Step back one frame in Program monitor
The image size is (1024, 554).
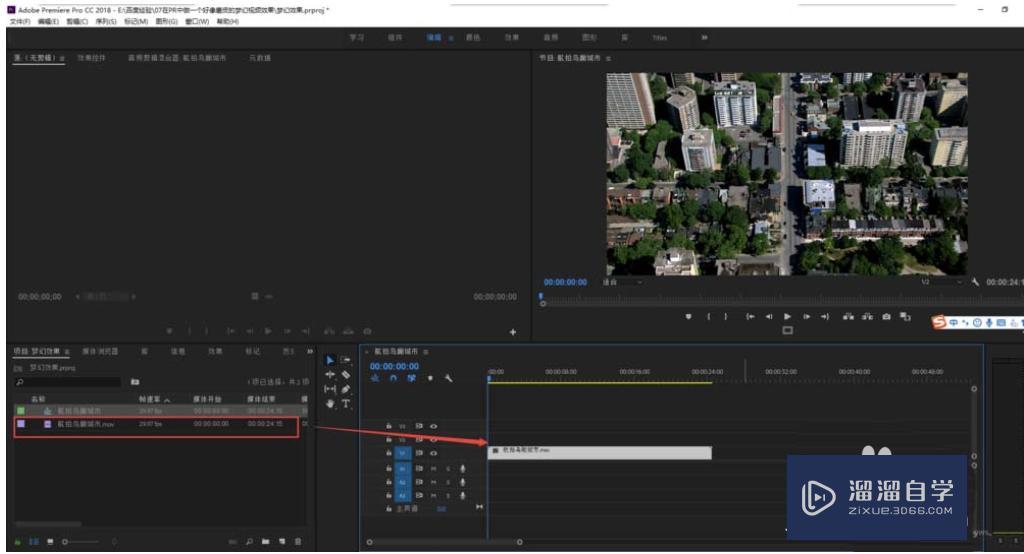point(769,316)
